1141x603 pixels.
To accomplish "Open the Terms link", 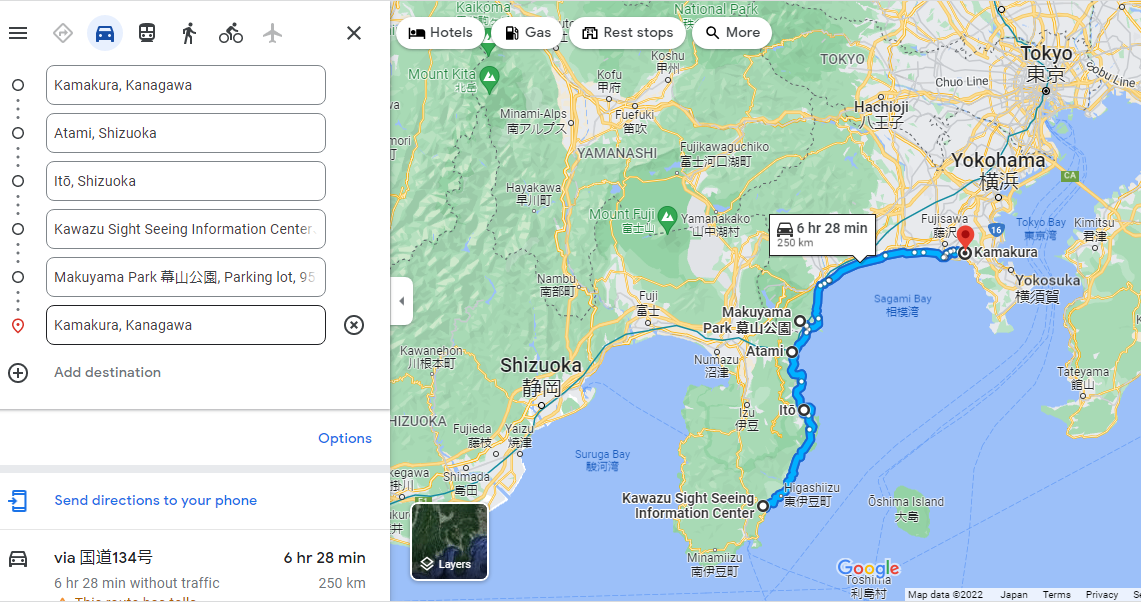I will (x=1057, y=594).
